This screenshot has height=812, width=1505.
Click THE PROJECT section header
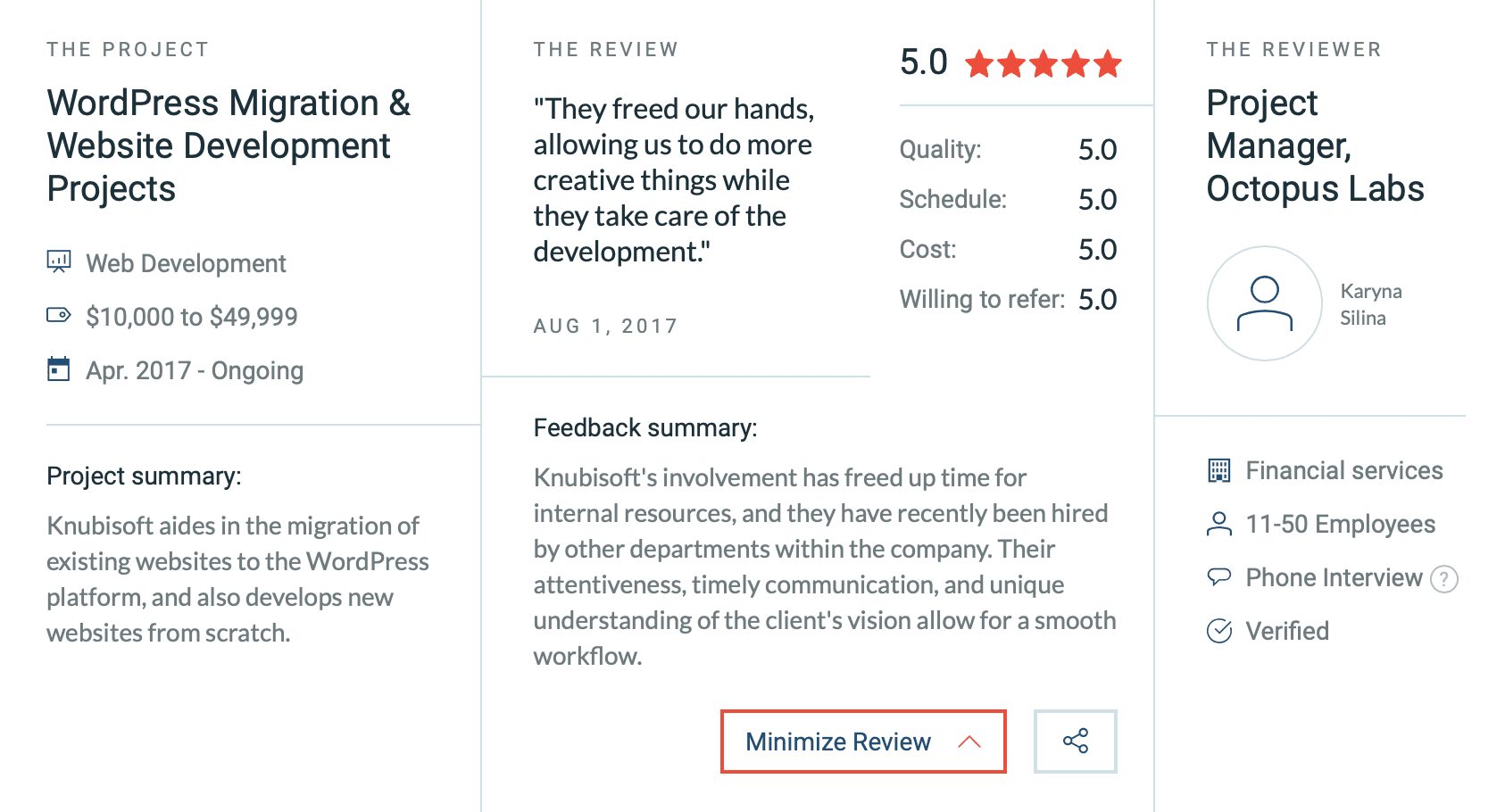point(128,49)
